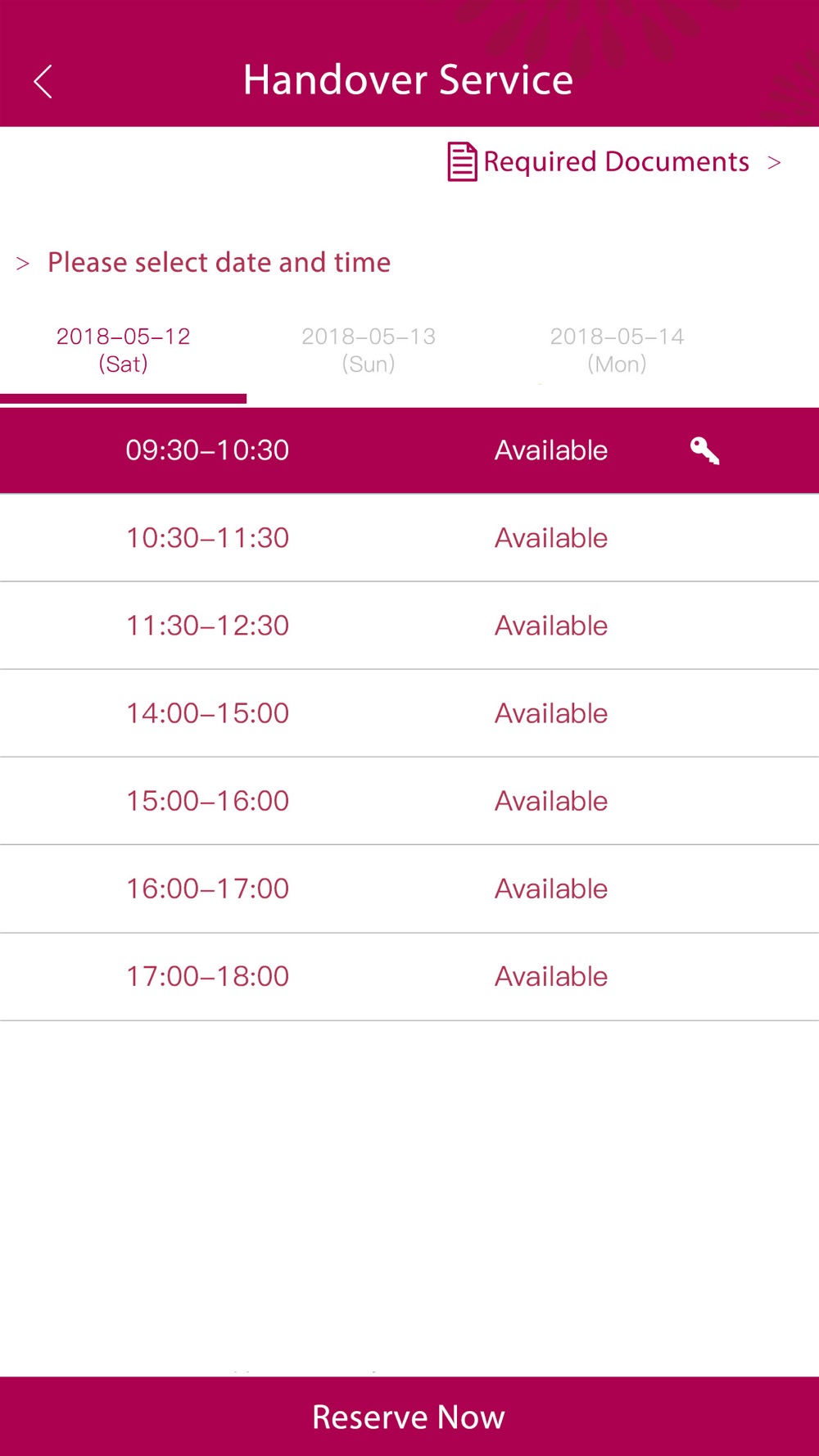Image resolution: width=819 pixels, height=1456 pixels.
Task: Tap the key icon on selected slot
Action: pyautogui.click(x=704, y=450)
